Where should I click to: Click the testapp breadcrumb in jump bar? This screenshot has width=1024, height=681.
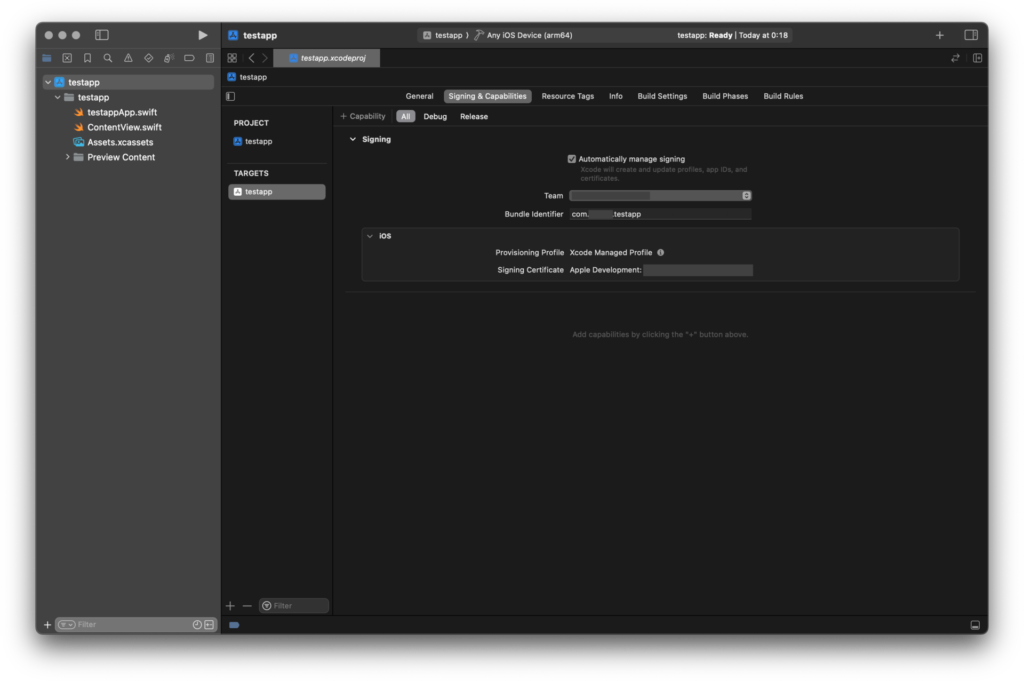248,77
